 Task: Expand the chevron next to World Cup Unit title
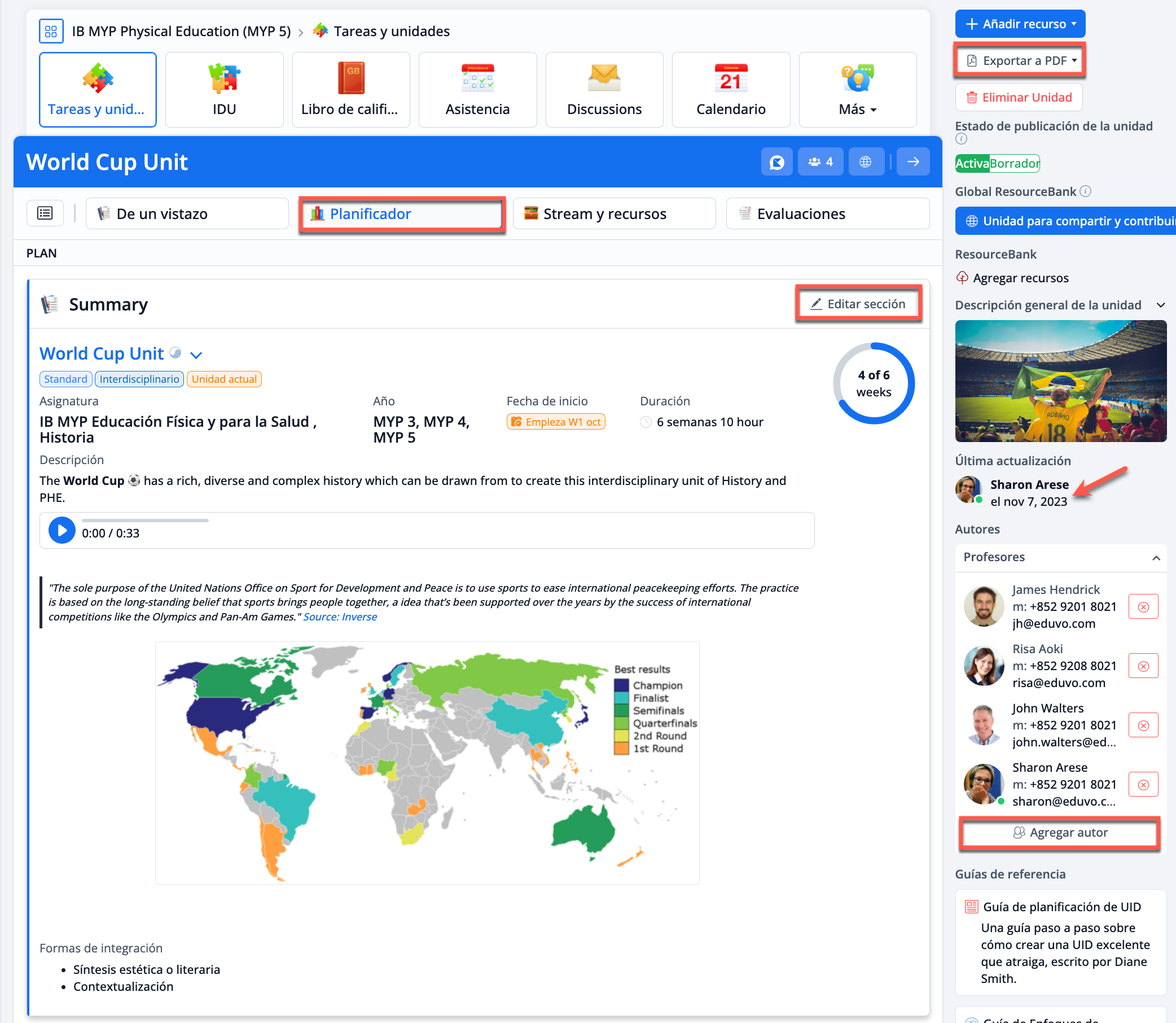(x=196, y=355)
